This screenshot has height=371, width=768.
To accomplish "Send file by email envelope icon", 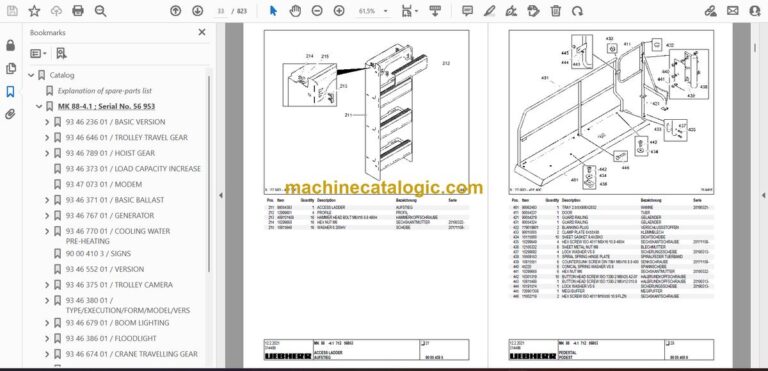I will (x=733, y=11).
